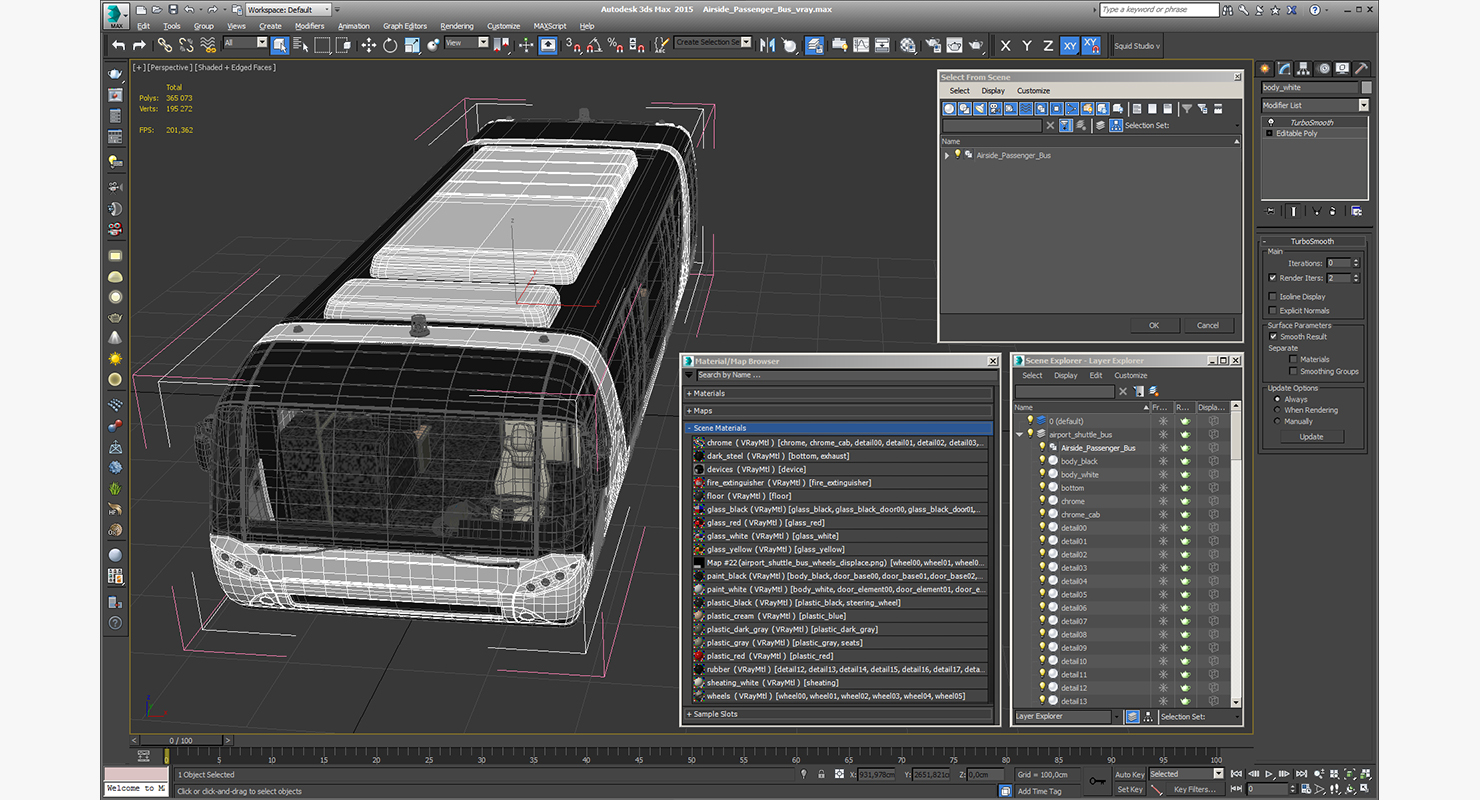Activate the Select Object tool
The width and height of the screenshot is (1480, 800).
point(279,45)
